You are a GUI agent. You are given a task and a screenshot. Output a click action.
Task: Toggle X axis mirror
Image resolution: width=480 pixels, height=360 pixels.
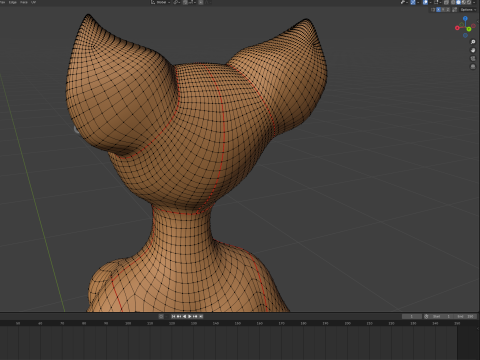click(x=438, y=10)
